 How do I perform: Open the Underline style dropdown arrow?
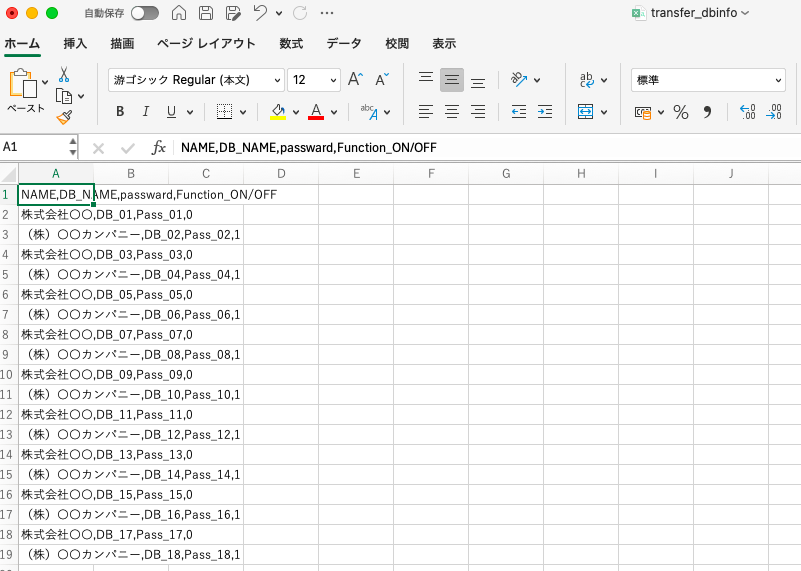pyautogui.click(x=190, y=112)
